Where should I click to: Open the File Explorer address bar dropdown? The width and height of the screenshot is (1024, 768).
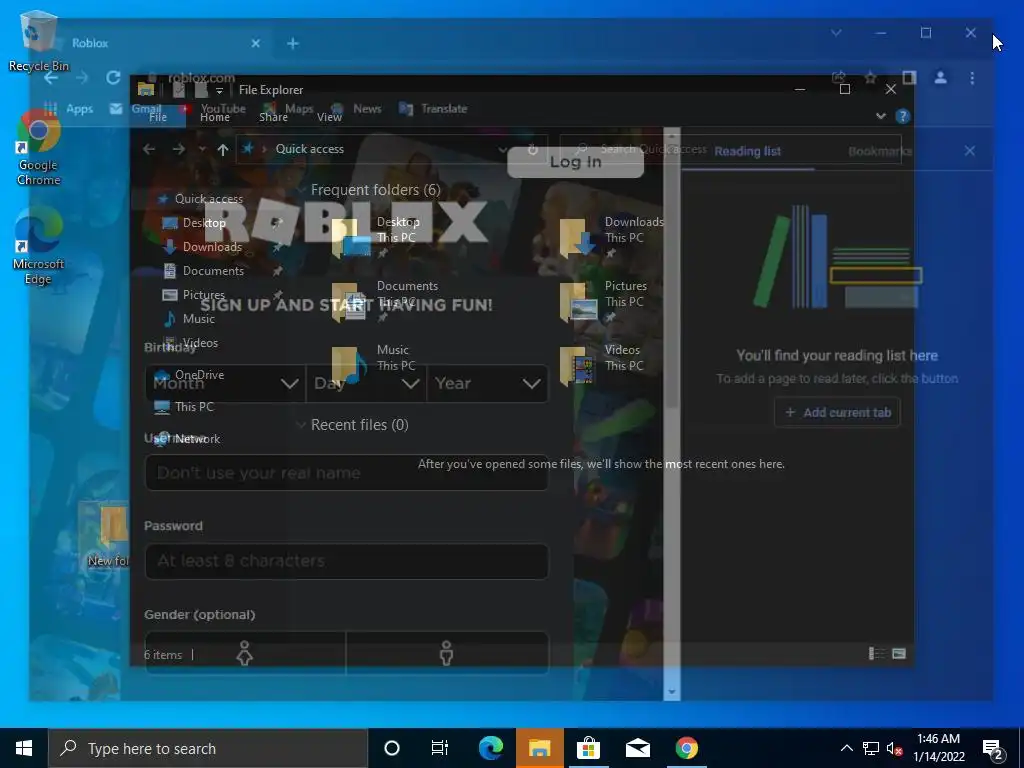coord(502,150)
